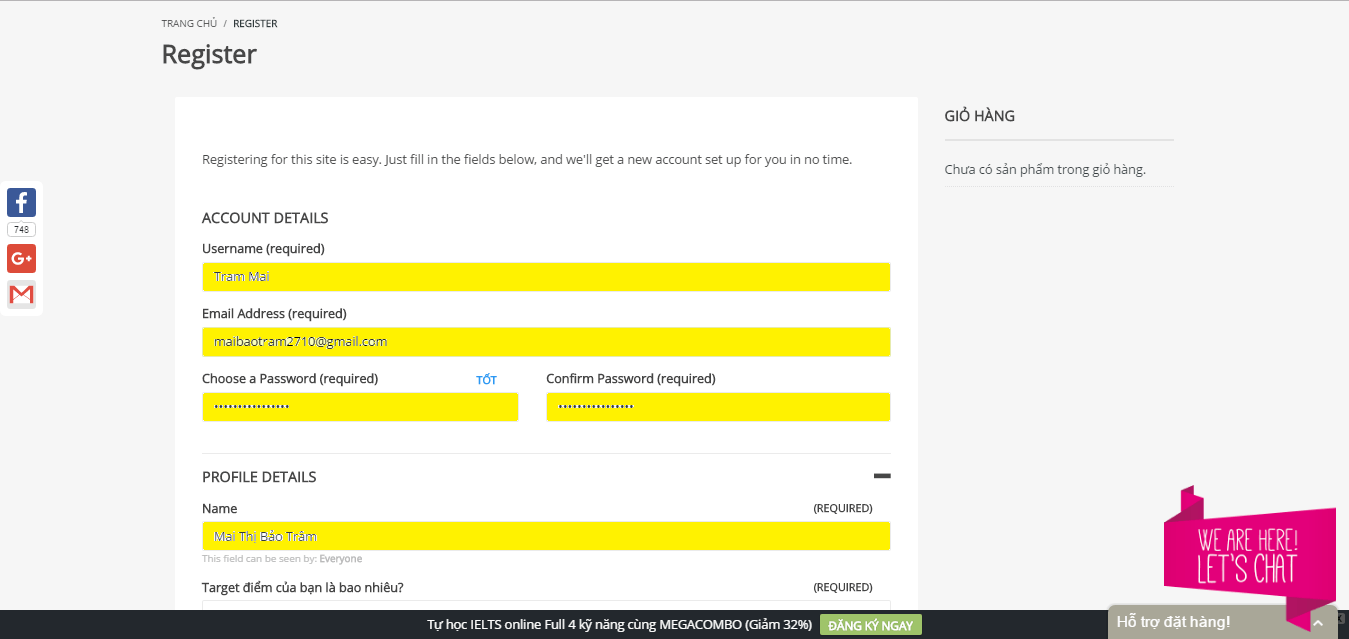This screenshot has height=639, width=1349.
Task: Go to the Trang Chủ breadcrumb
Action: pos(188,23)
